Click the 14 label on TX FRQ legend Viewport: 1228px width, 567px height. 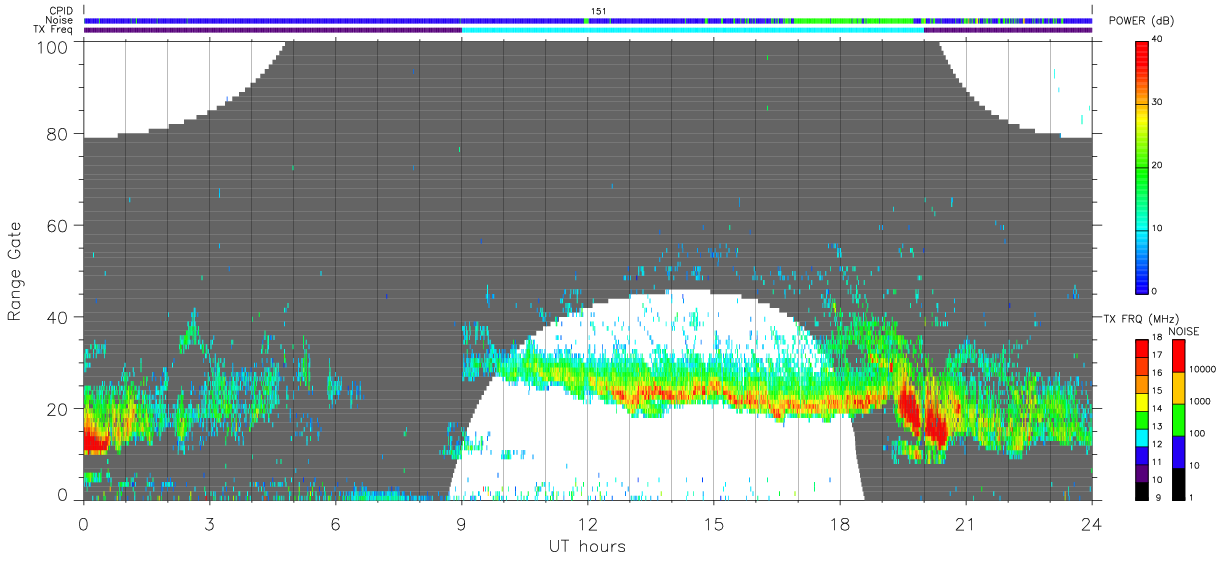click(x=1155, y=409)
